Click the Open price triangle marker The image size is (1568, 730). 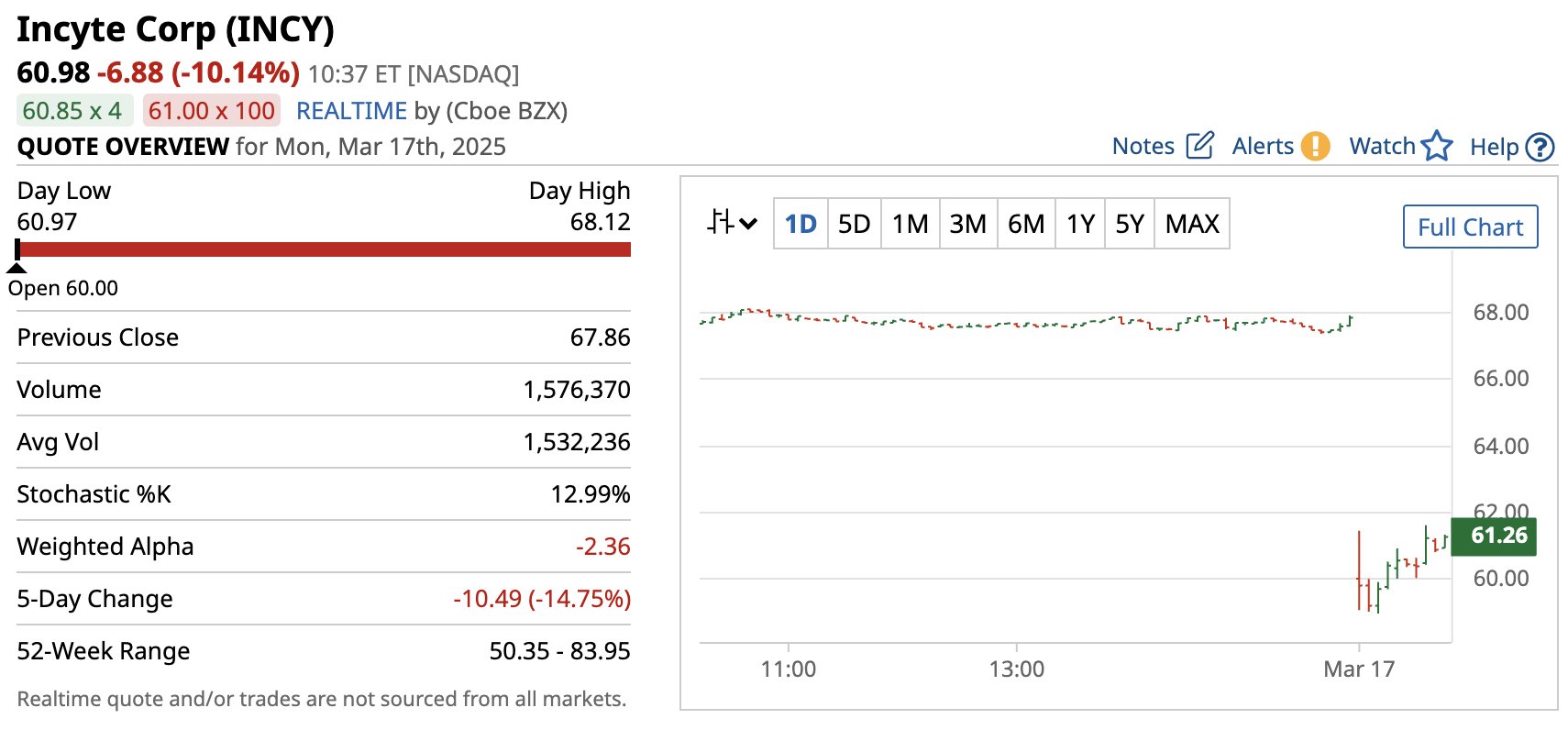[17, 268]
